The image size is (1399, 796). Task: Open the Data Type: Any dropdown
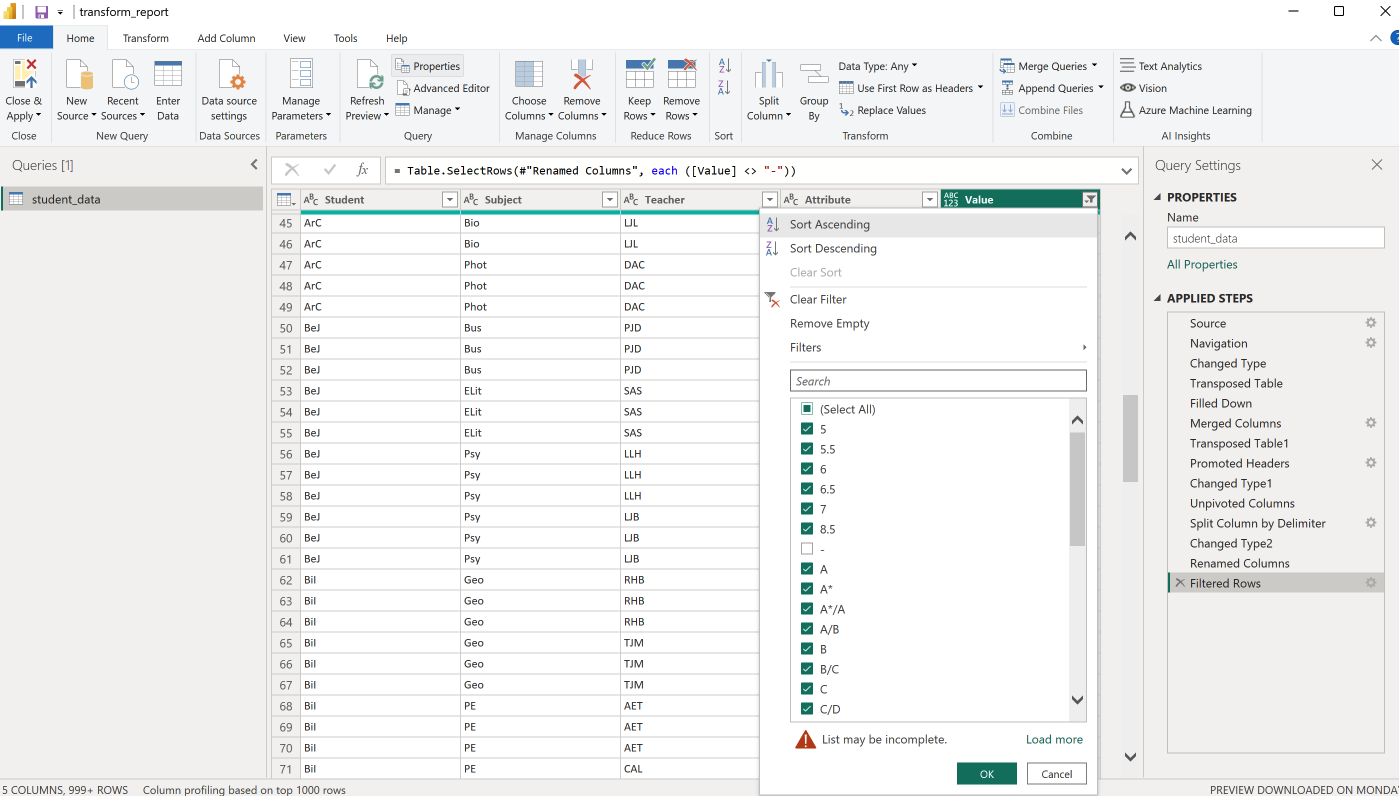(x=878, y=66)
